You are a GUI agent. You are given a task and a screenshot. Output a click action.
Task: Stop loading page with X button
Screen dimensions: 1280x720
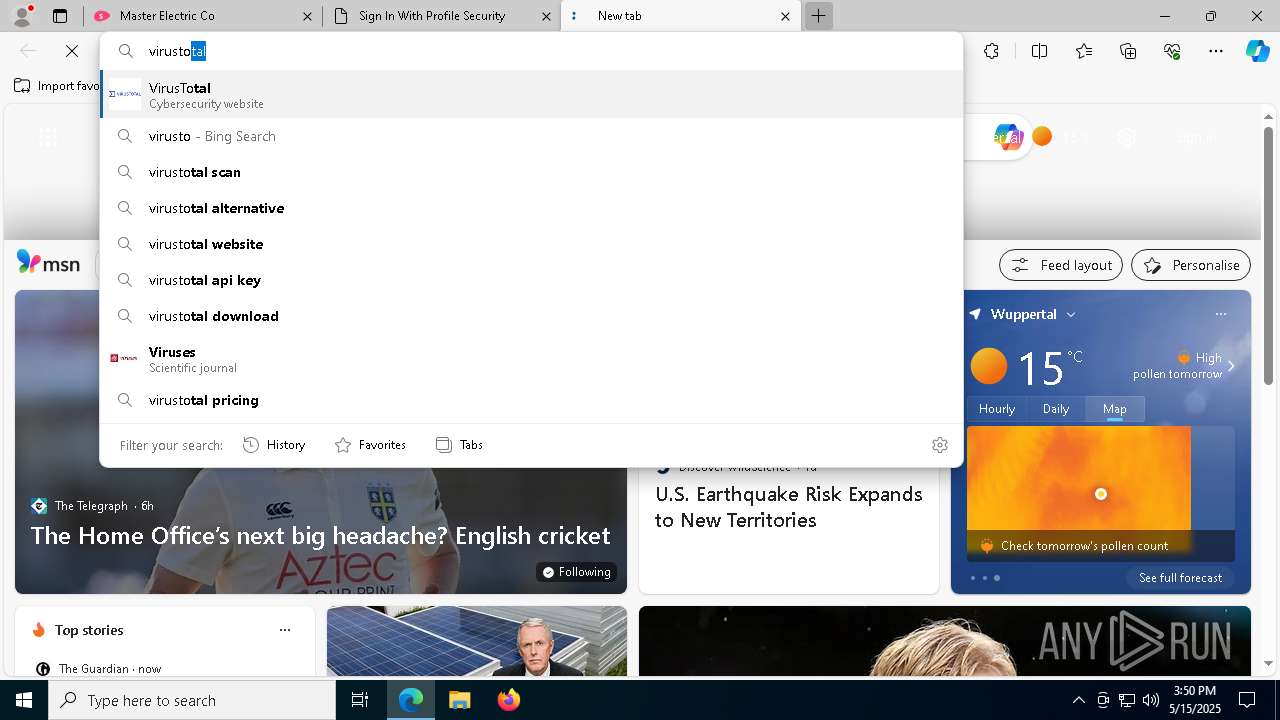click(x=71, y=51)
